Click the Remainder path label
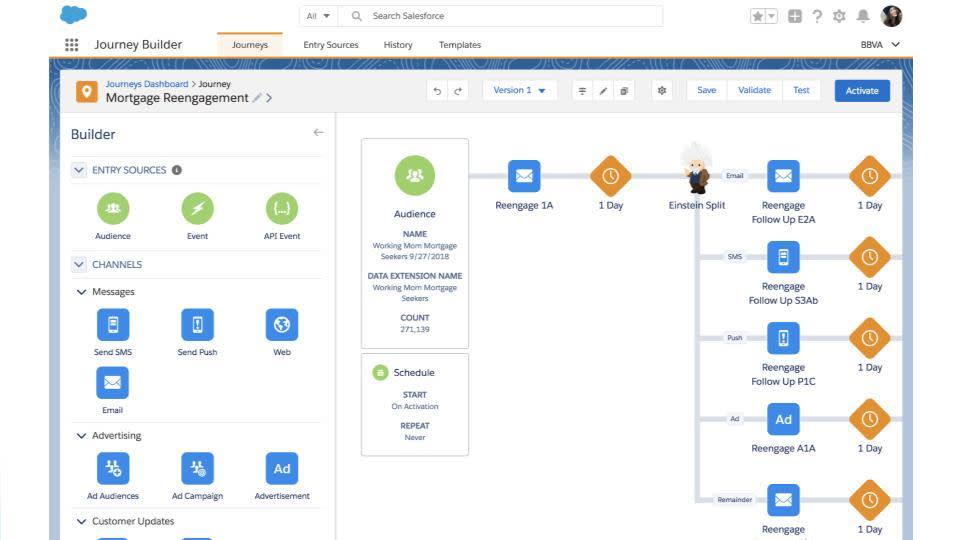Viewport: 960px width, 540px height. (734, 500)
